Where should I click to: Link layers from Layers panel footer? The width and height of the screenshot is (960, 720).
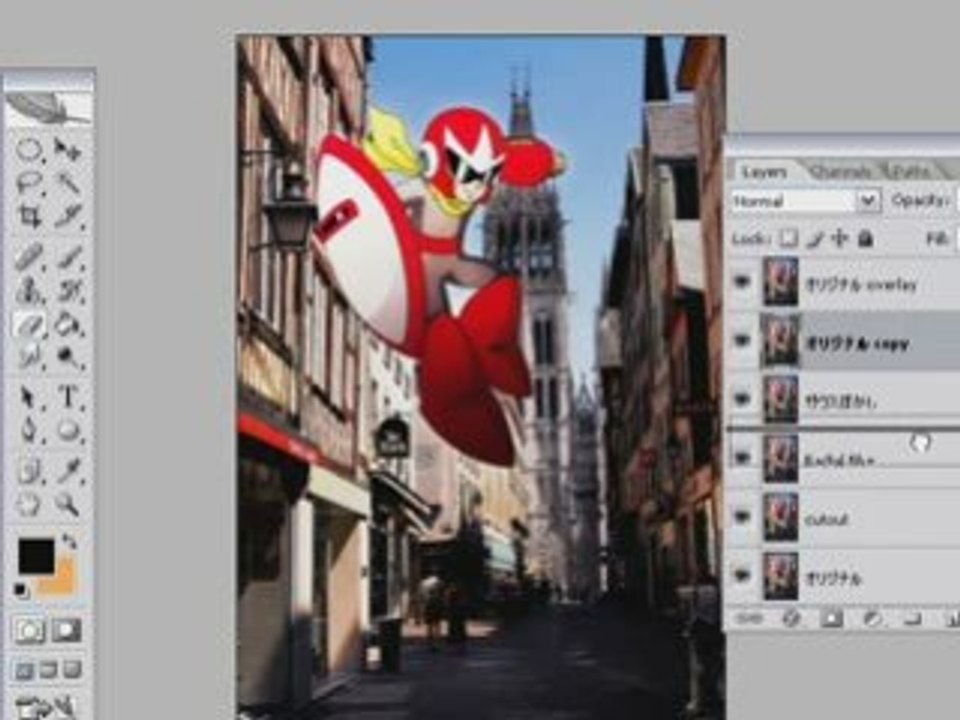click(747, 619)
